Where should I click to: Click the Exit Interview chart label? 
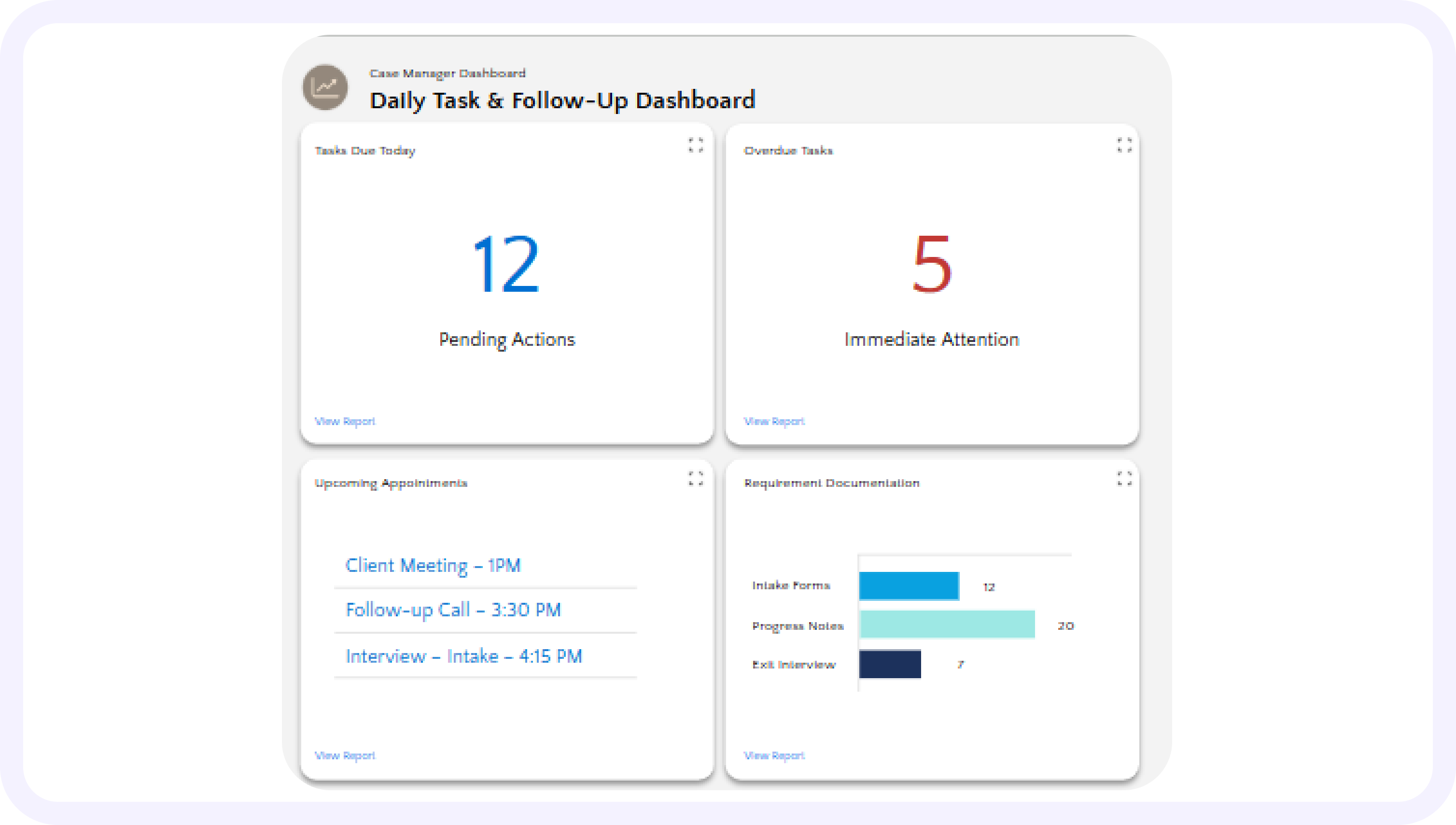[x=794, y=665]
